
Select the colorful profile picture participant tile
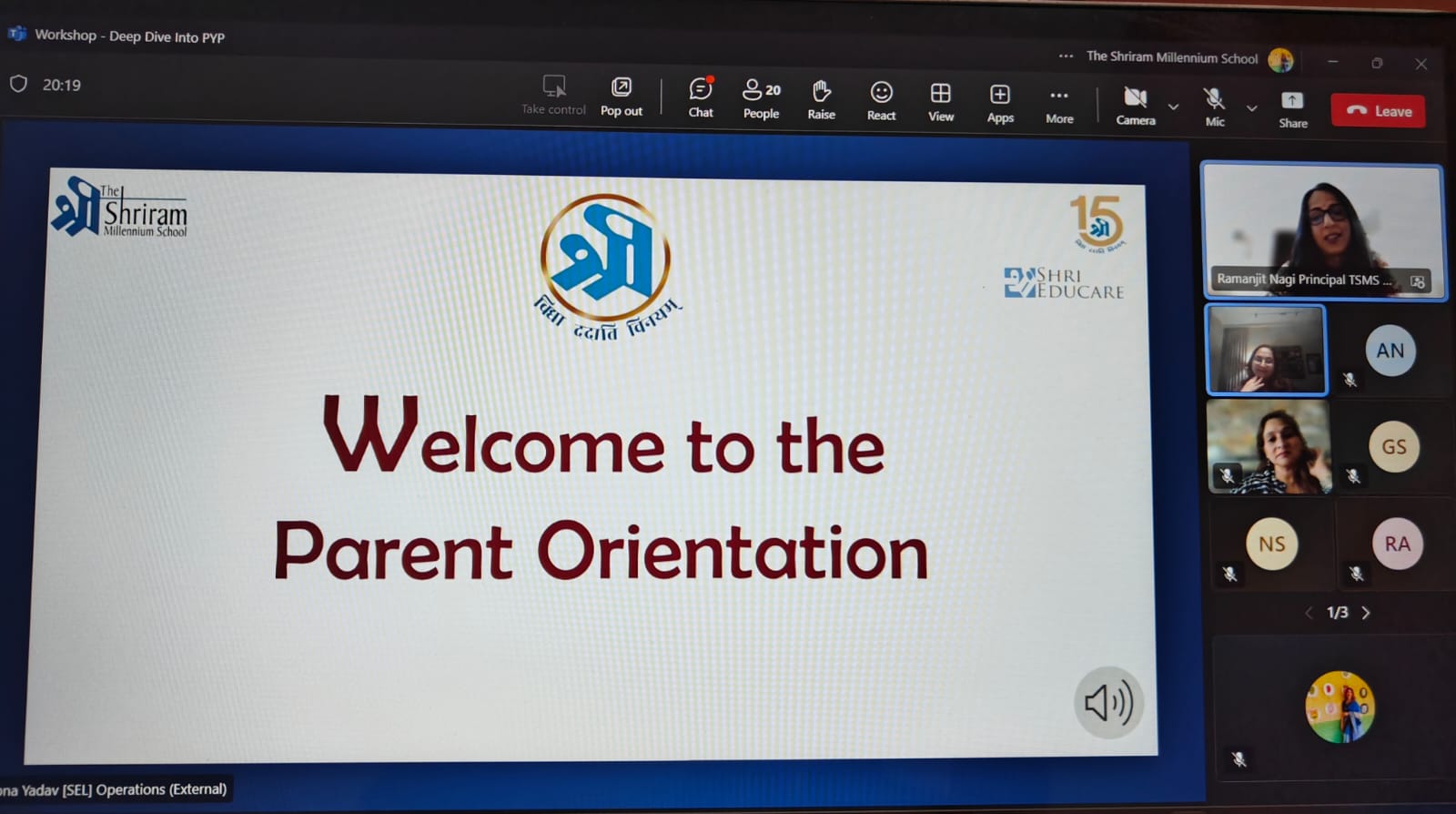coord(1340,707)
